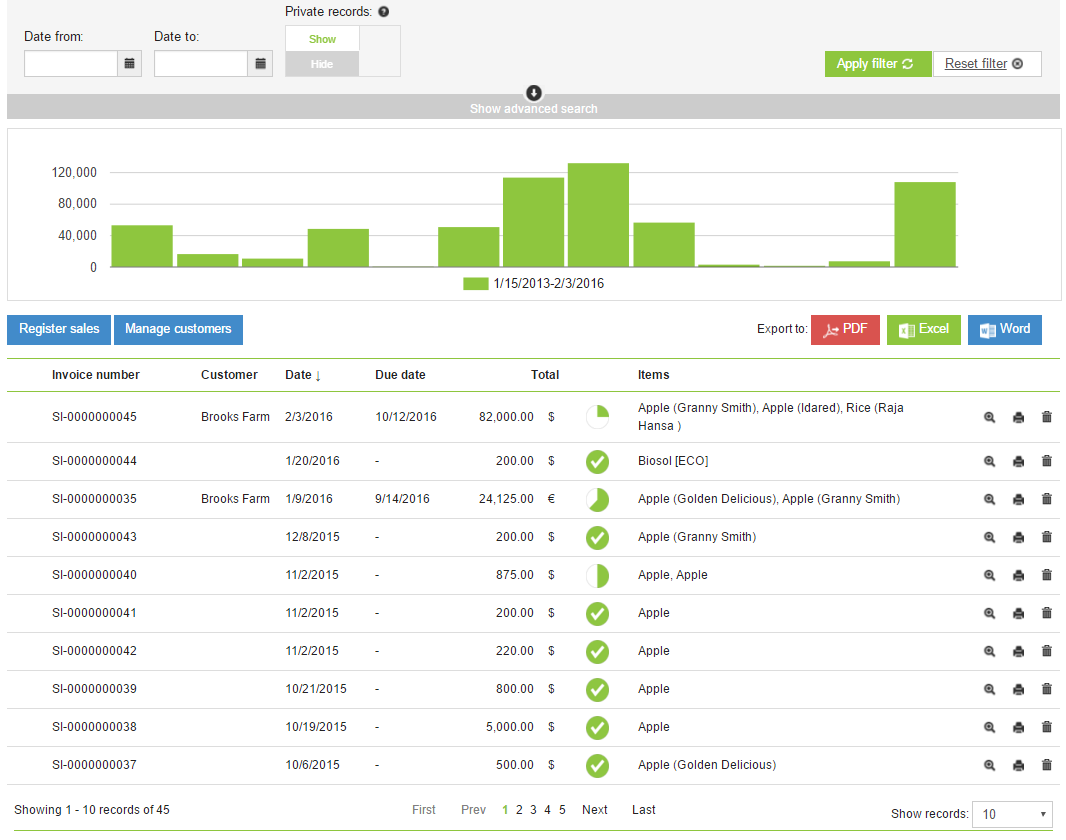Viewport: 1066px width, 840px height.
Task: View details of invoice SI-0000000045
Action: pyautogui.click(x=989, y=417)
